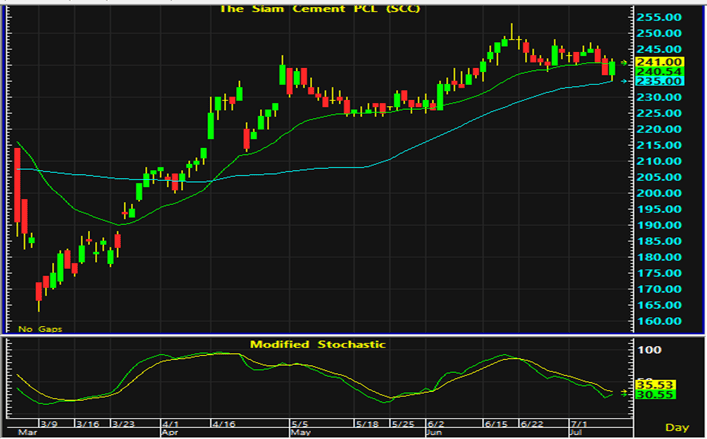Click the 205.00 price axis label
The width and height of the screenshot is (707, 439).
tap(659, 177)
